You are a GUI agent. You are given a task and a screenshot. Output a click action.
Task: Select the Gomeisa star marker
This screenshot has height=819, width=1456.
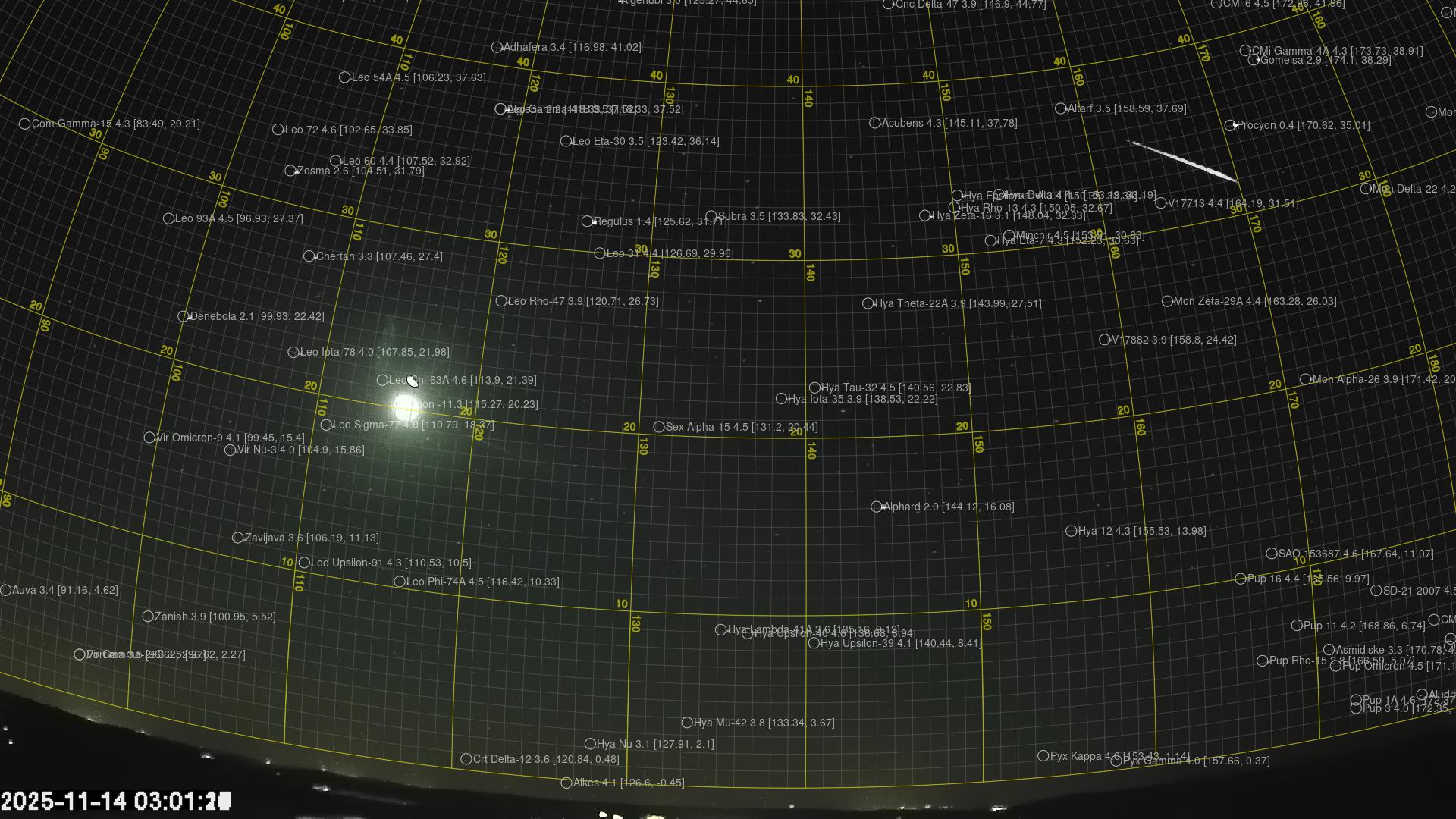pos(1254,60)
